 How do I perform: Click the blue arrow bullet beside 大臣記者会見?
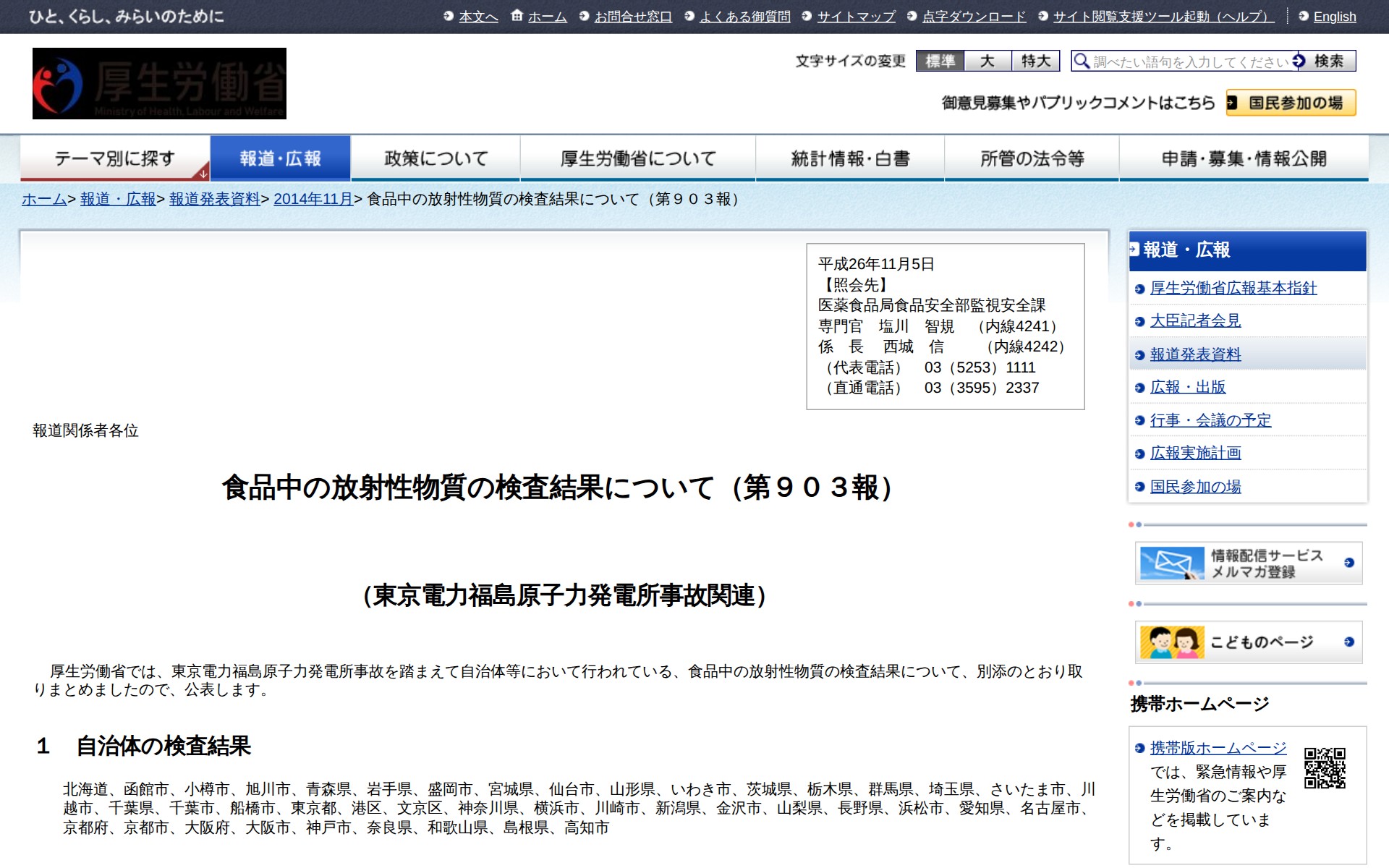point(1141,320)
